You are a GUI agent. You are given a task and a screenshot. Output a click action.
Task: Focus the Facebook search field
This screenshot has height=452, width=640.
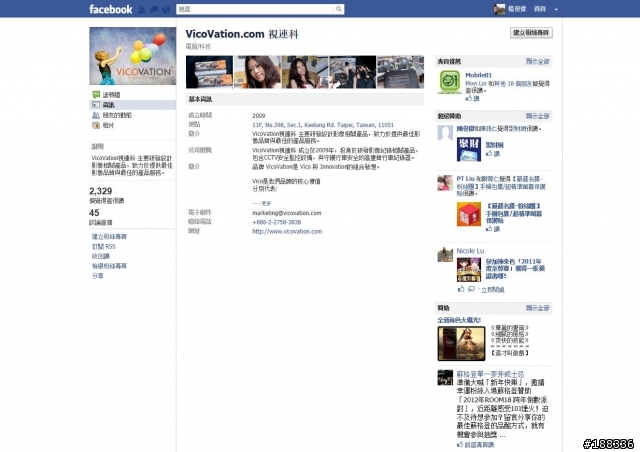tap(255, 9)
